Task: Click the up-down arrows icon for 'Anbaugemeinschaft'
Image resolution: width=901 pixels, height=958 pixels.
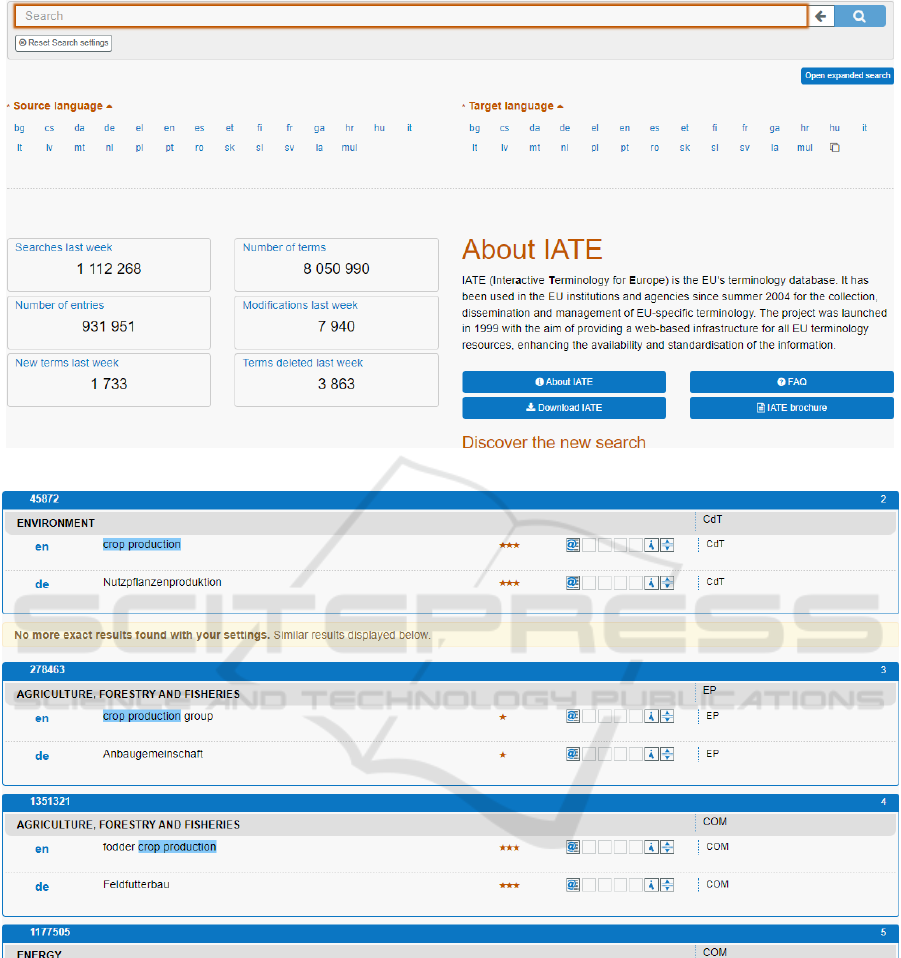Action: coord(667,754)
